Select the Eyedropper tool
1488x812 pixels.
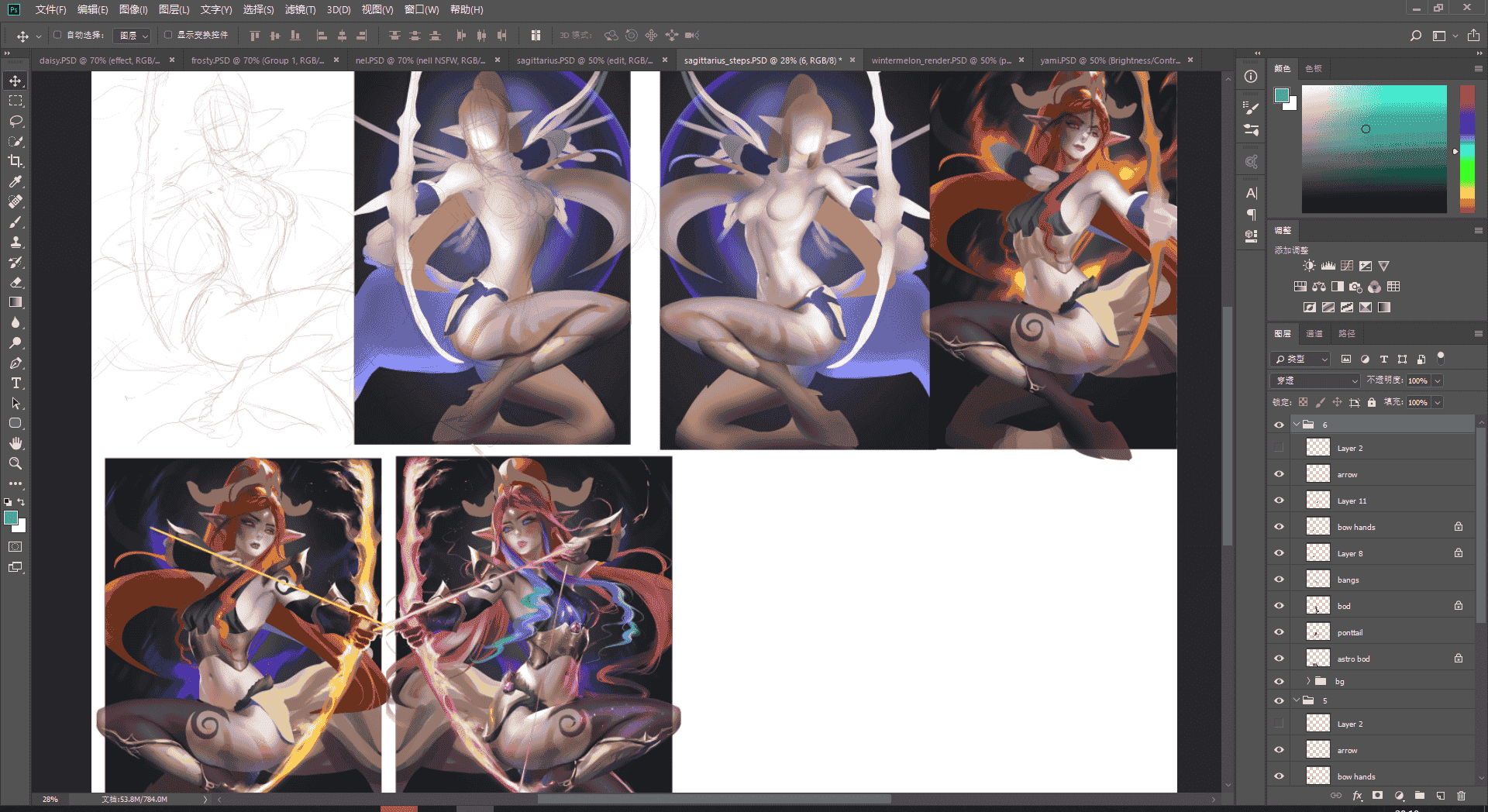(15, 181)
